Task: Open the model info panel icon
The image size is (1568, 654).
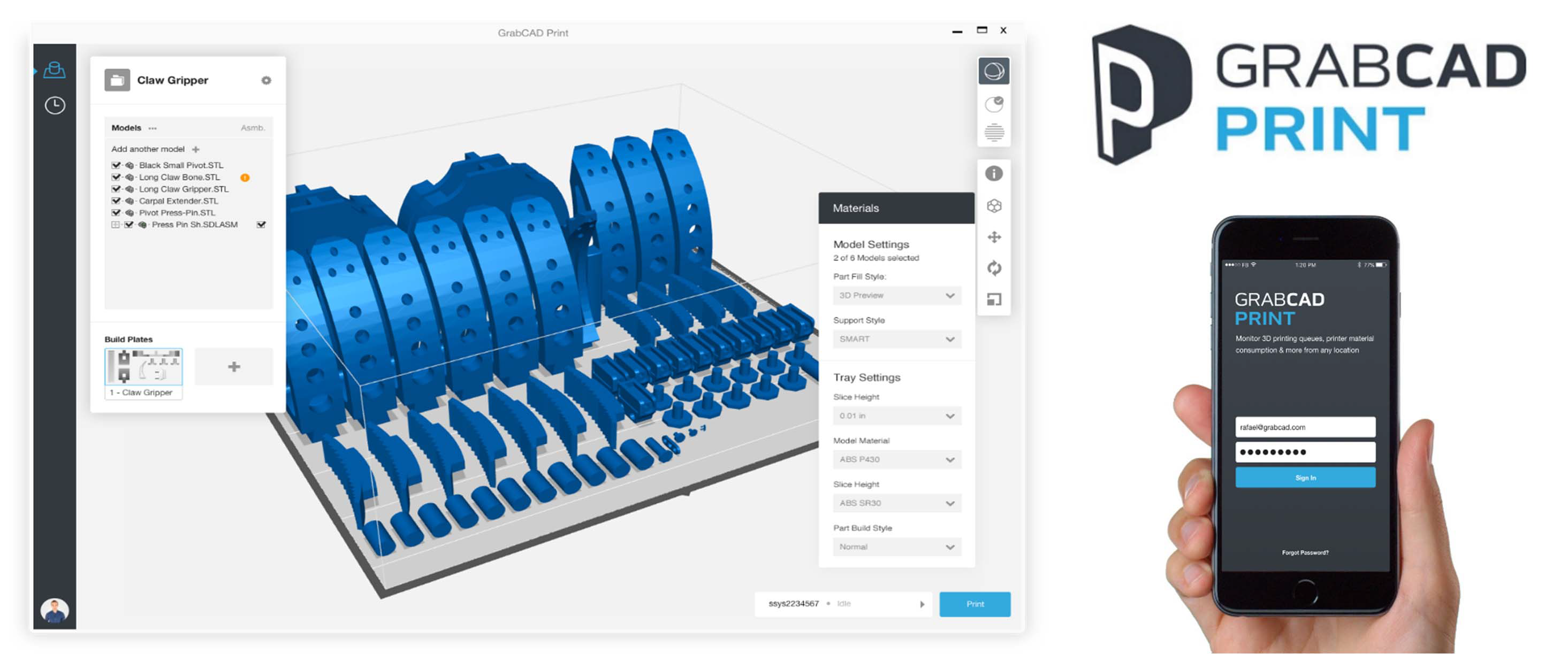Action: click(x=993, y=174)
